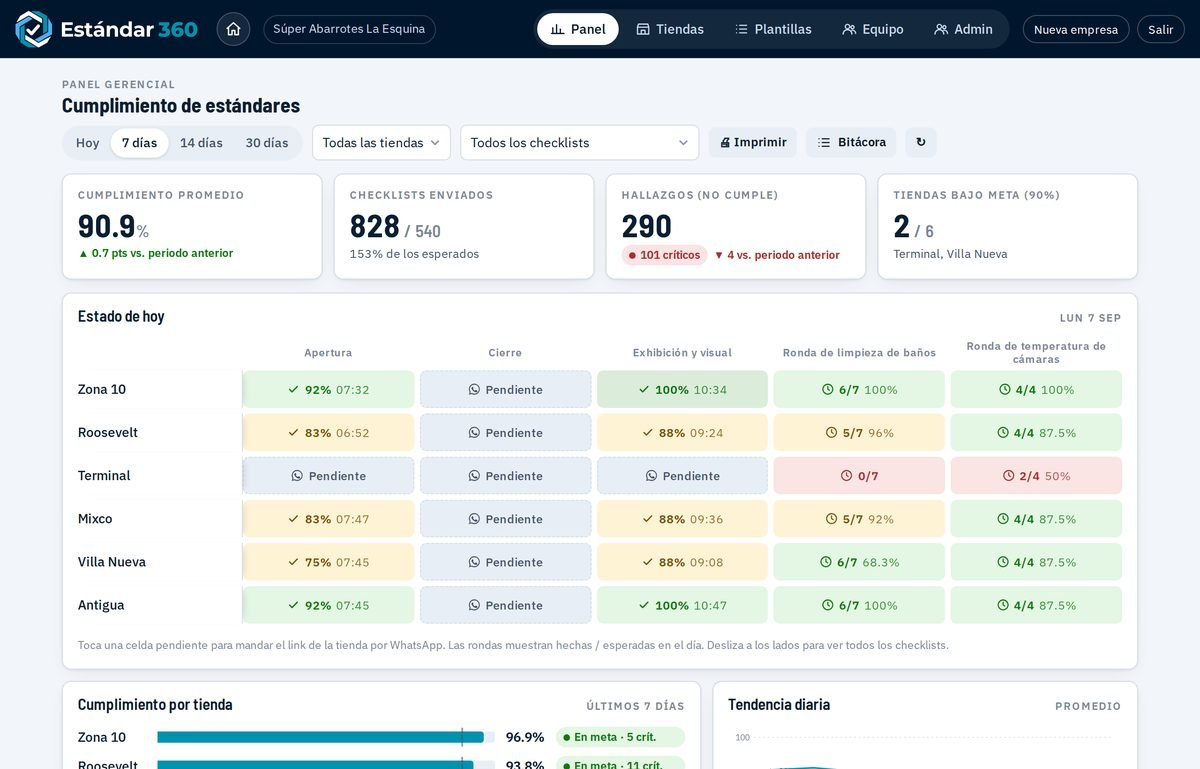The width and height of the screenshot is (1200, 769).
Task: Click clock icon in Roosevelt 5/7 96% cell
Action: (x=832, y=433)
